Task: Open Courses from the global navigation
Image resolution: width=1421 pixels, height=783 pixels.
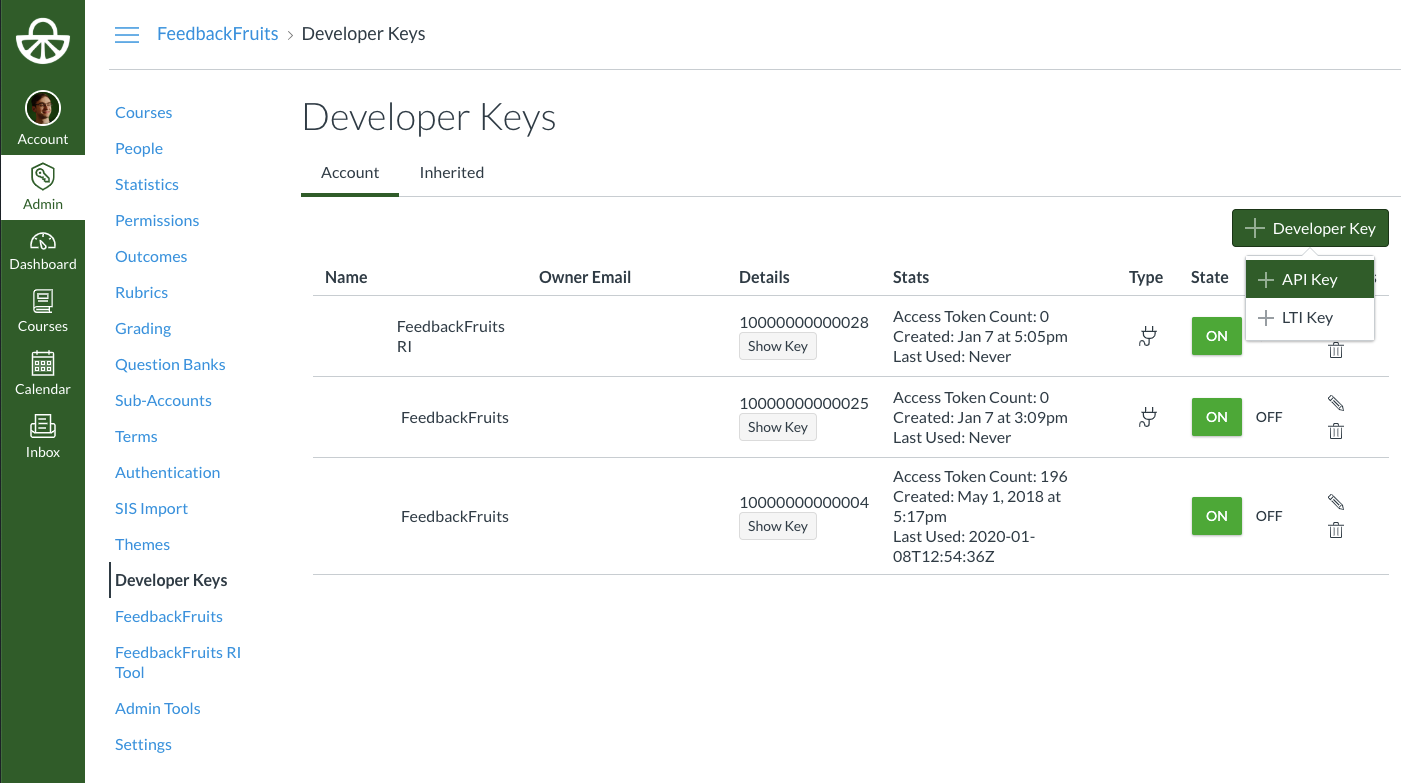Action: click(43, 311)
